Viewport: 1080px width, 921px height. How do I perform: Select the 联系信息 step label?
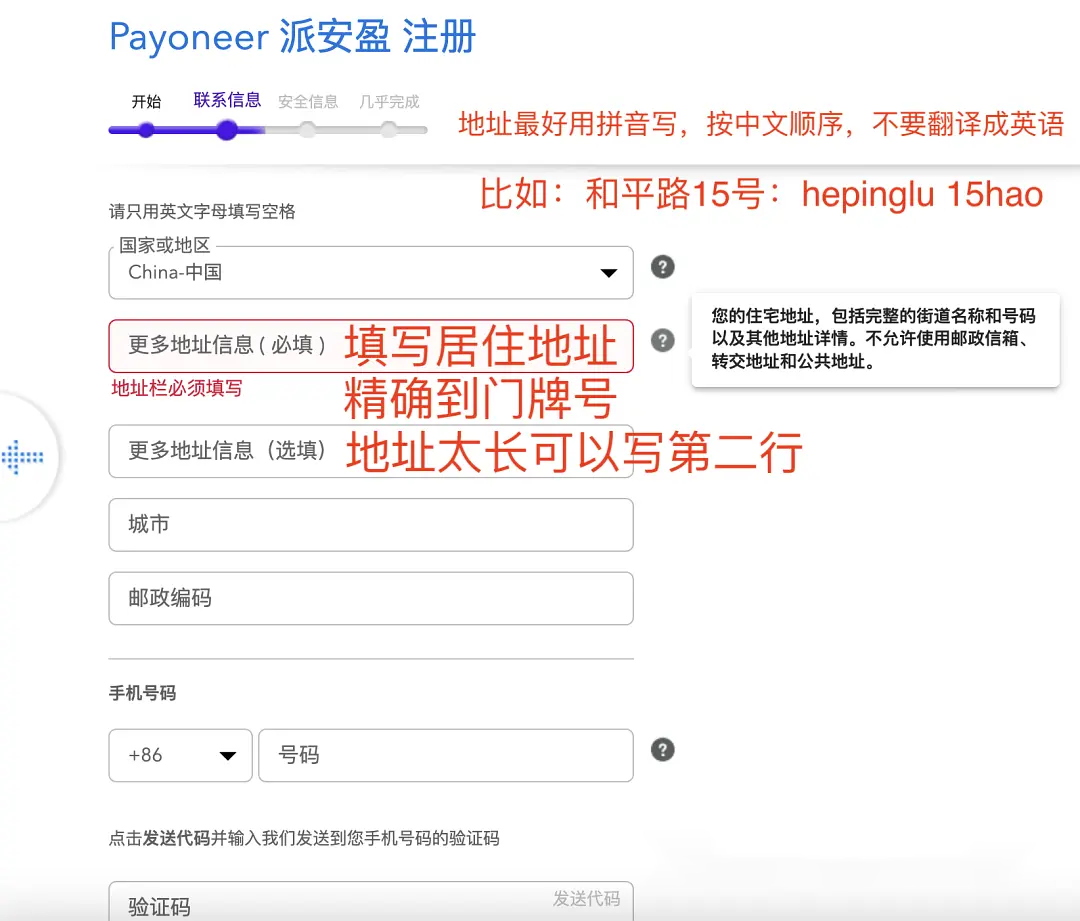227,100
